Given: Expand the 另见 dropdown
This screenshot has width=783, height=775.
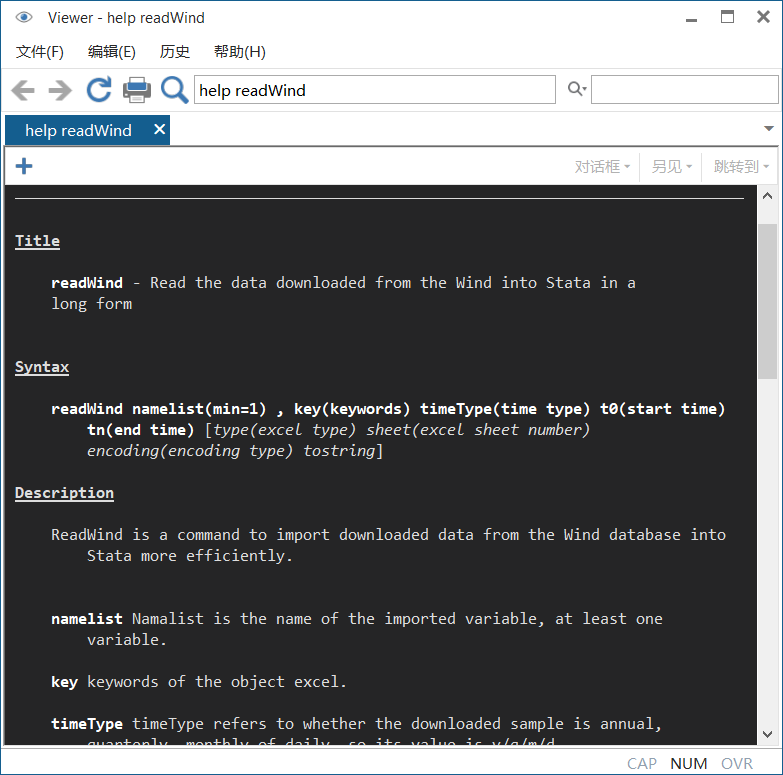Looking at the screenshot, I should coord(671,167).
